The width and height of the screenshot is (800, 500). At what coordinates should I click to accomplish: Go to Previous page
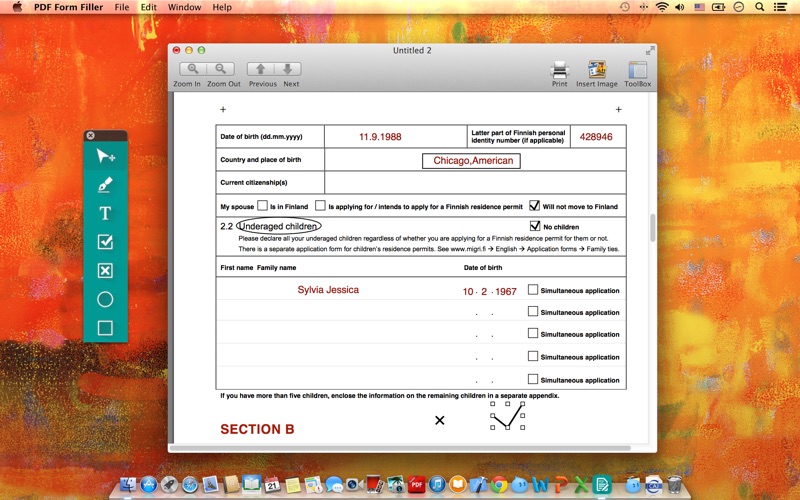coord(261,69)
